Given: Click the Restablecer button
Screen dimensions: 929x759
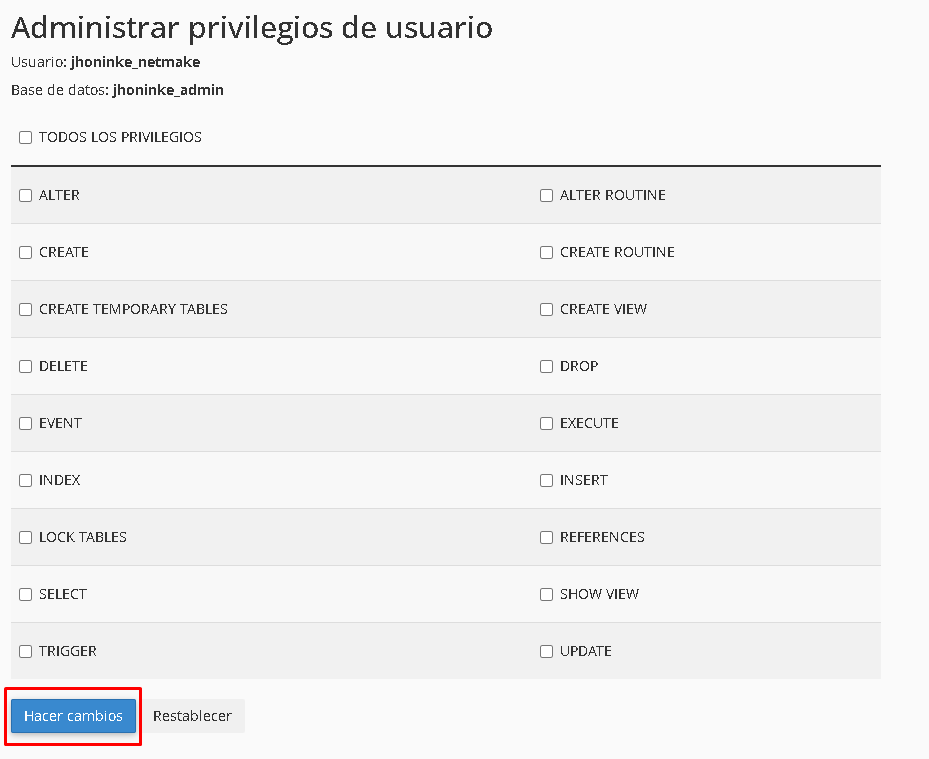Looking at the screenshot, I should click(x=193, y=716).
